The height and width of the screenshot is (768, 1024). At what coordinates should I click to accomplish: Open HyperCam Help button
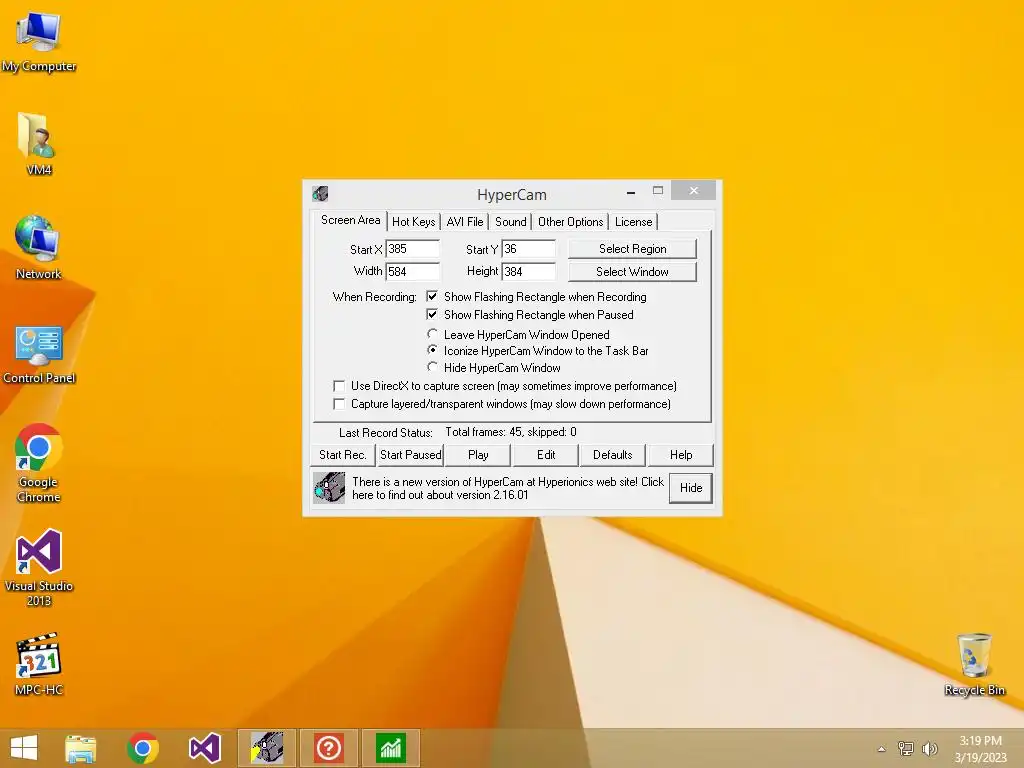[681, 455]
